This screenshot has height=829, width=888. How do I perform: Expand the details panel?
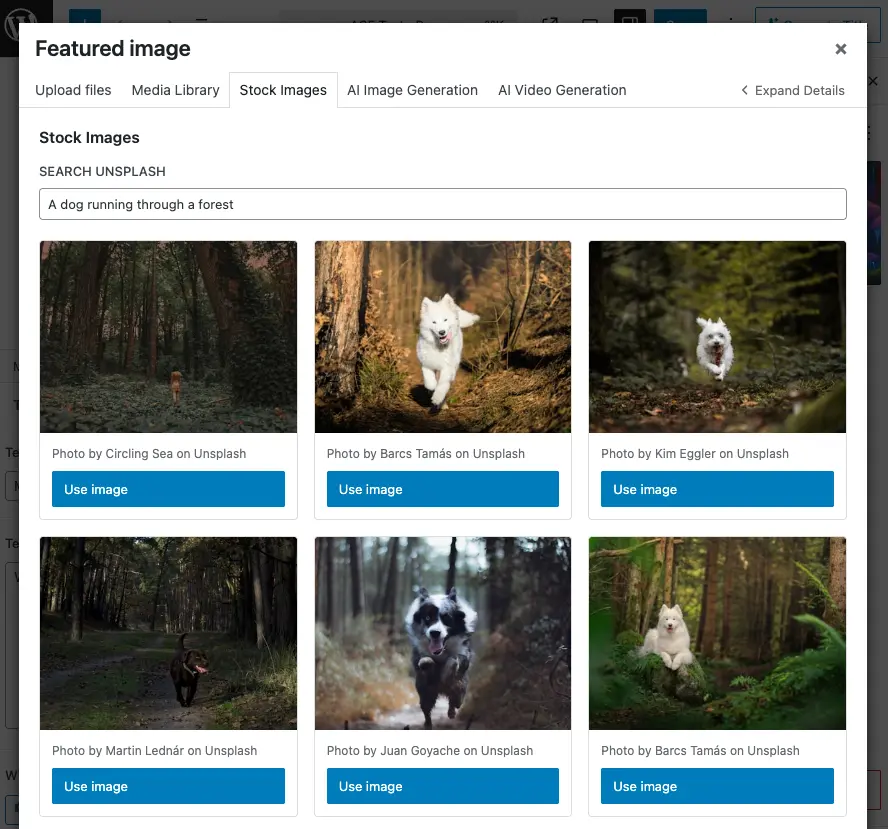[x=793, y=90]
